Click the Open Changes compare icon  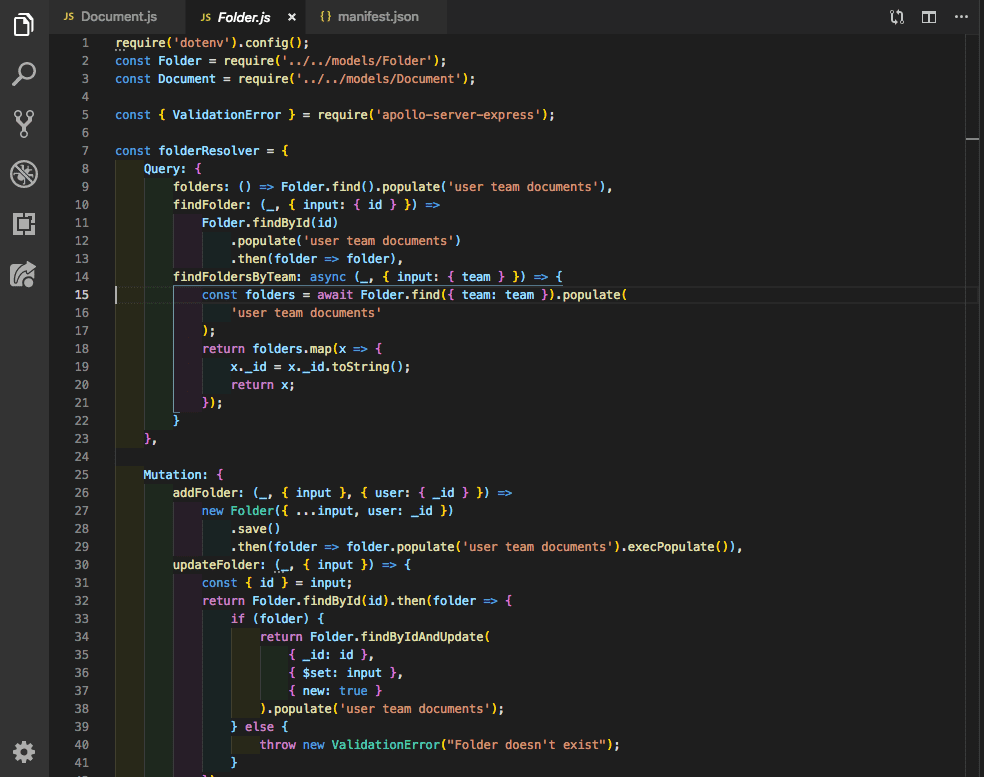click(897, 17)
